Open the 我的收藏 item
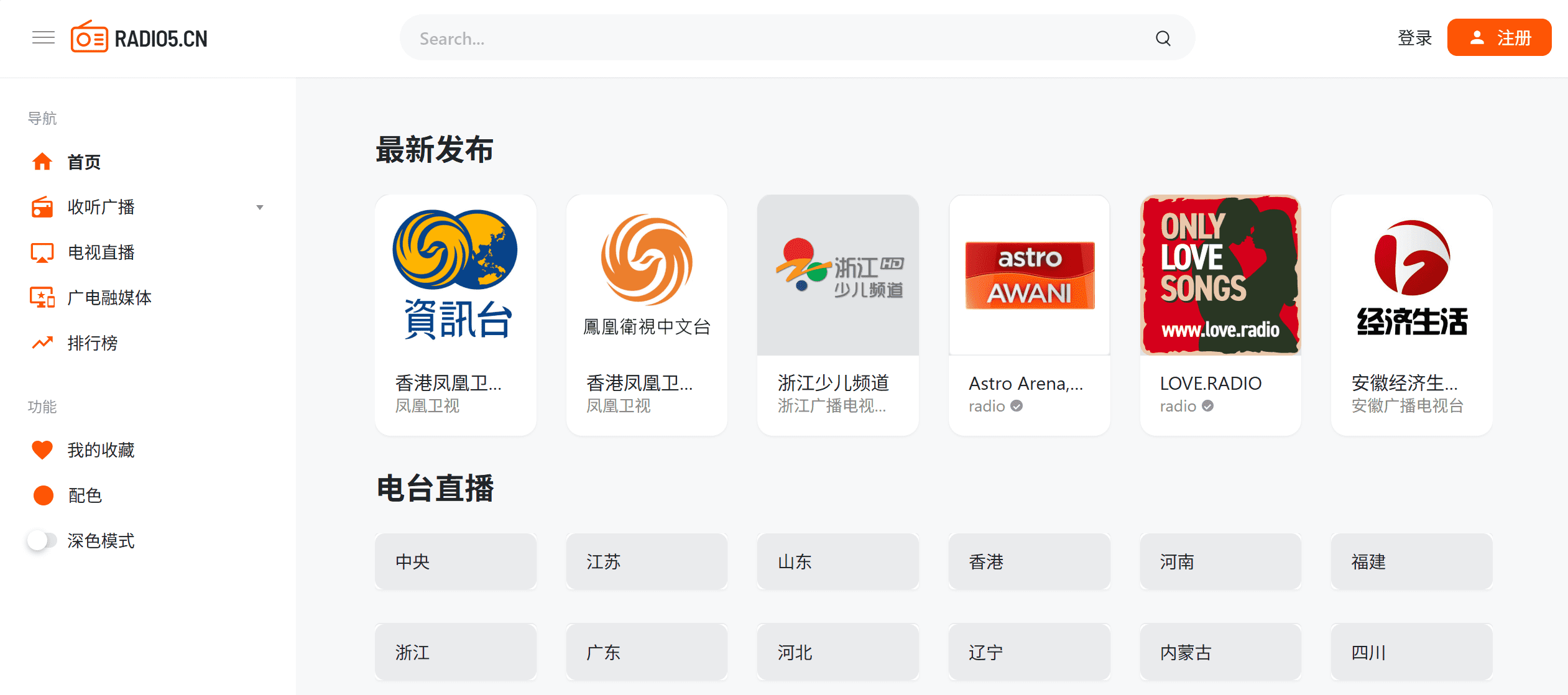This screenshot has width=1568, height=695. click(x=148, y=450)
